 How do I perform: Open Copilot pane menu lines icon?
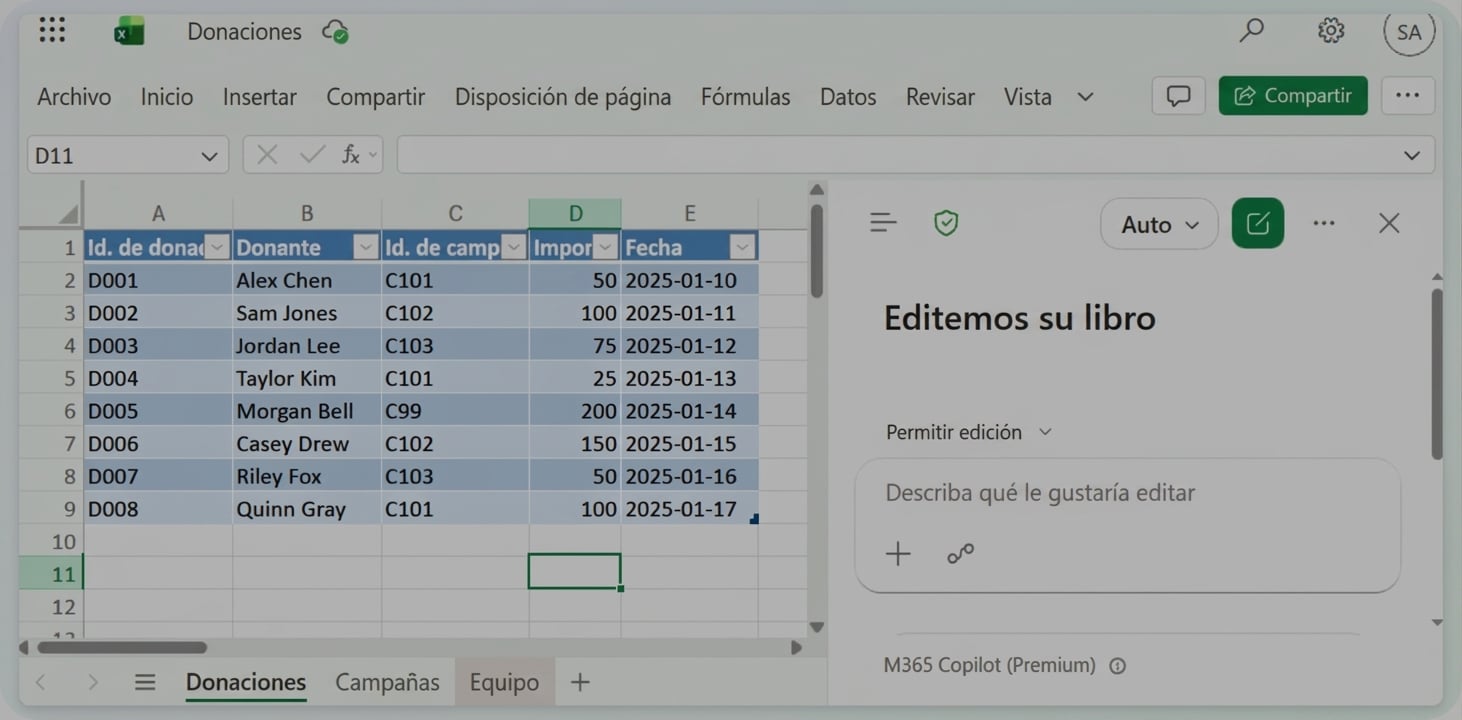click(883, 223)
